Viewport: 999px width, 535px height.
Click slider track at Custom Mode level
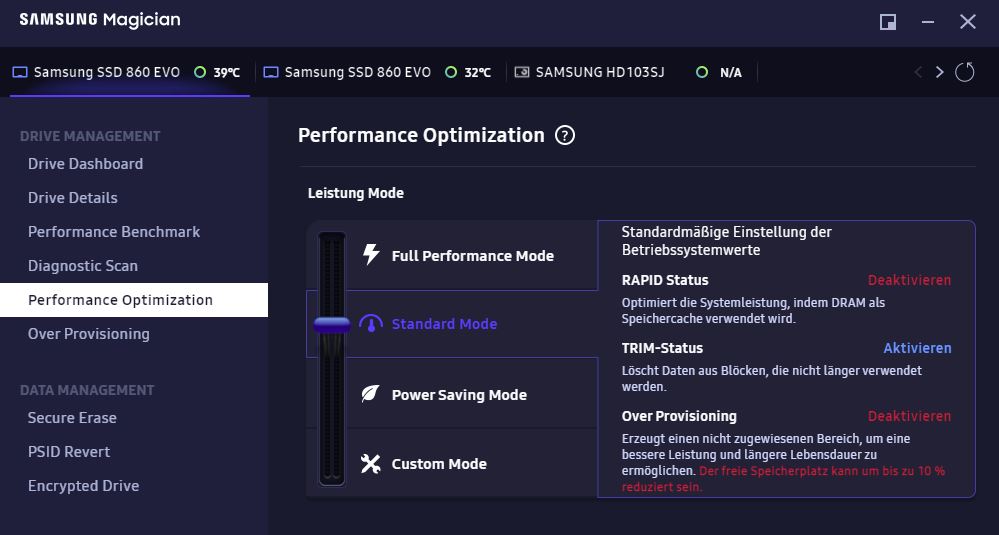[x=332, y=464]
